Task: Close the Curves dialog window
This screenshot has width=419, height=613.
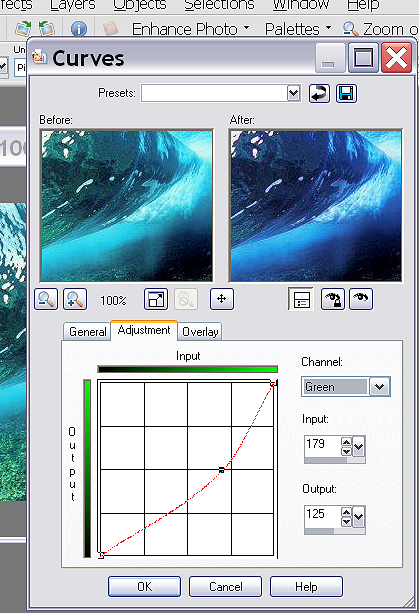Action: point(396,58)
